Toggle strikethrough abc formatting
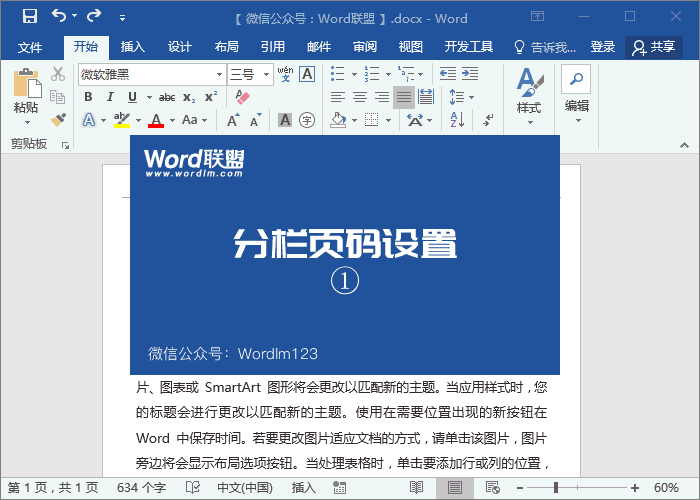Screen dimensions: 700x500 [167, 97]
